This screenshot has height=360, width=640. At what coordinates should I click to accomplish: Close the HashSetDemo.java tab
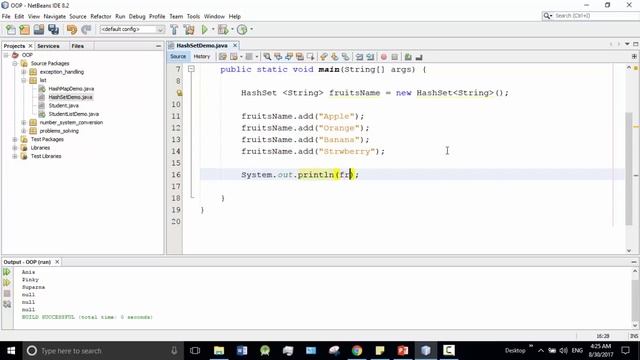235,45
